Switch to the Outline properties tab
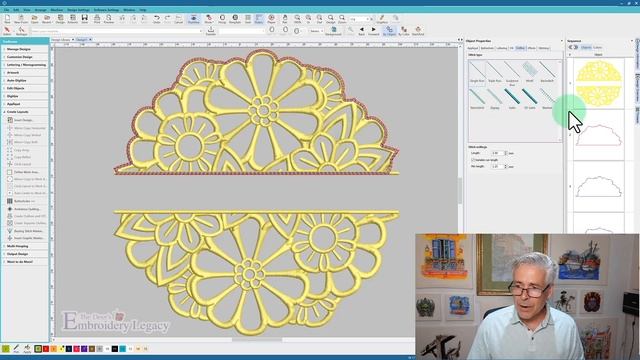Image resolution: width=640 pixels, height=360 pixels. click(x=520, y=48)
